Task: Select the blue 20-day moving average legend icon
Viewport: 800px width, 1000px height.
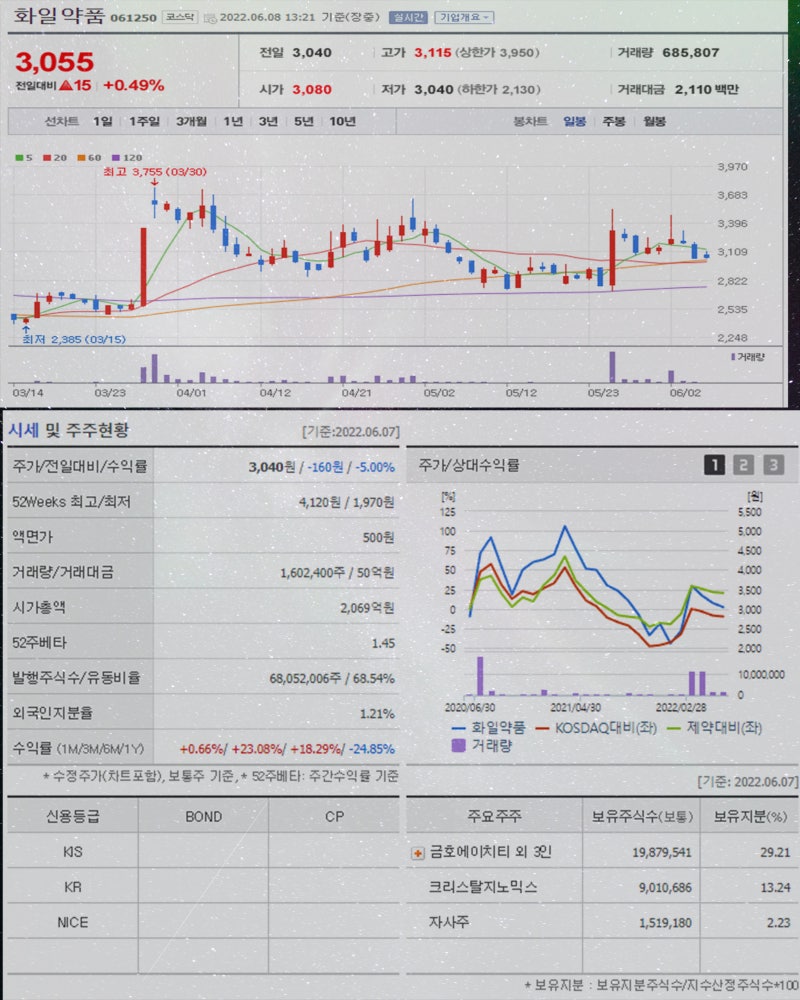Action: point(45,158)
